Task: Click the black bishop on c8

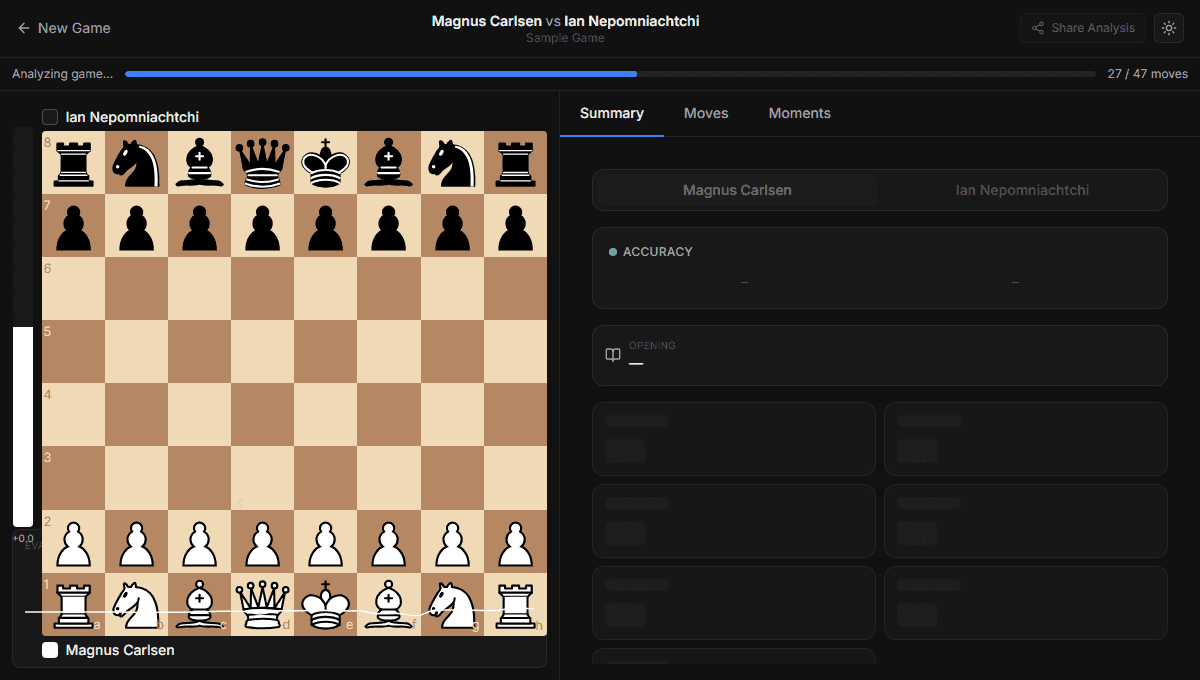Action: click(199, 162)
